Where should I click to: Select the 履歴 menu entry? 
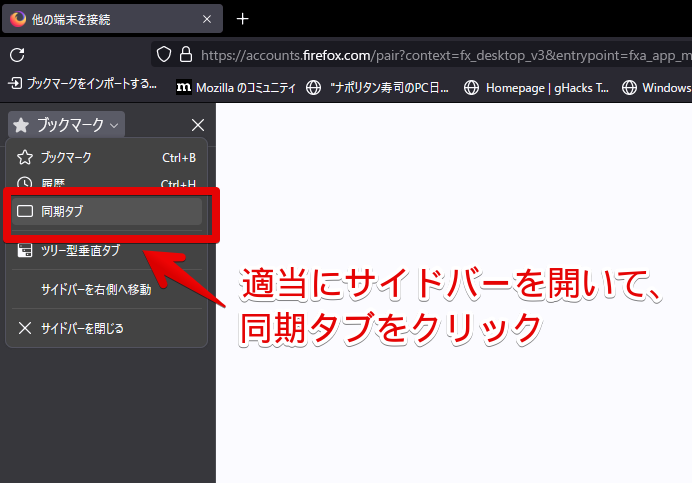[x=106, y=183]
